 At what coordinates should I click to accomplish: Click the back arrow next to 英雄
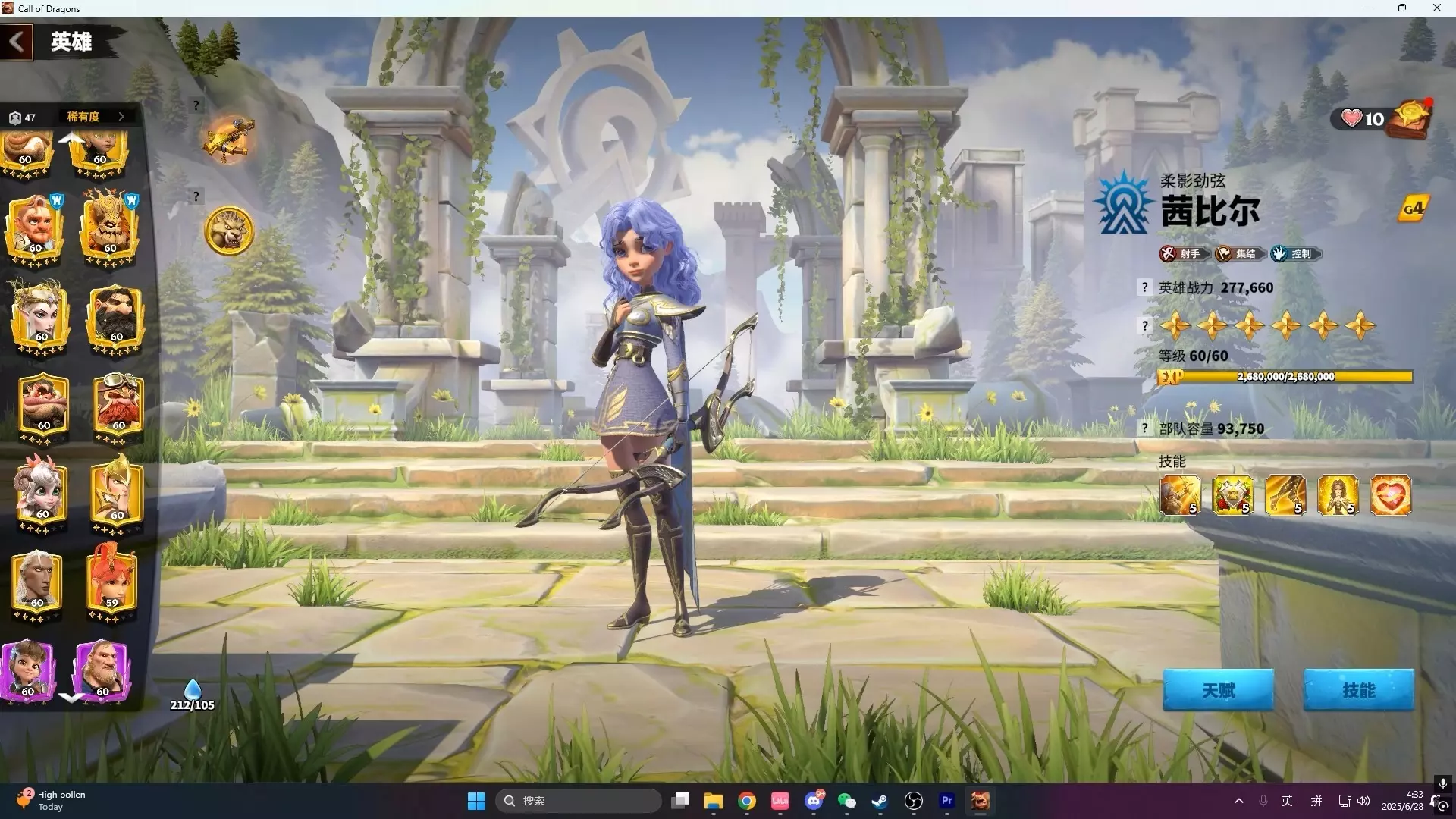point(17,42)
